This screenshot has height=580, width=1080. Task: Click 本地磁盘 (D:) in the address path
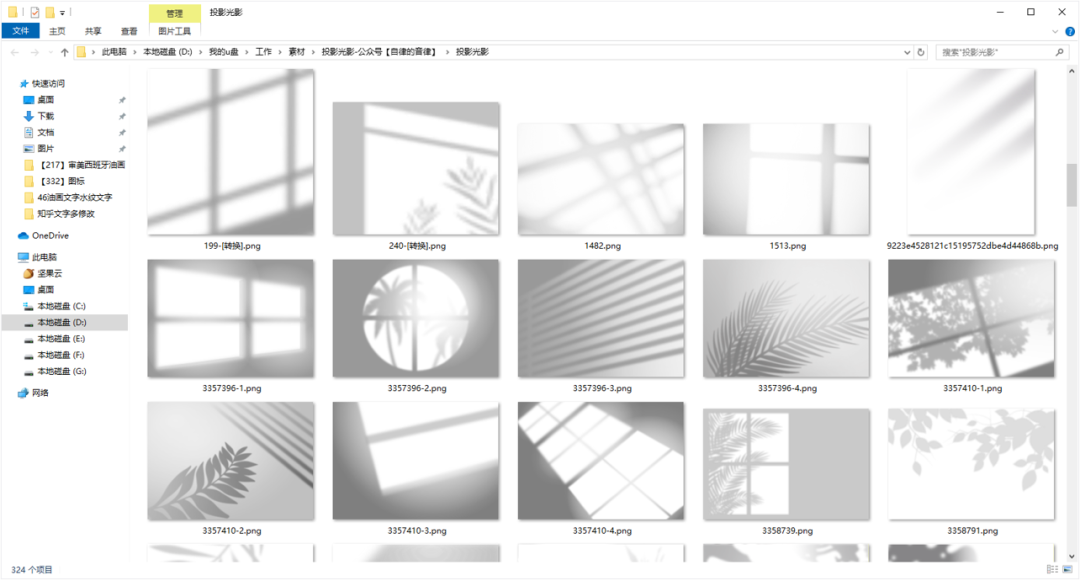(x=167, y=52)
